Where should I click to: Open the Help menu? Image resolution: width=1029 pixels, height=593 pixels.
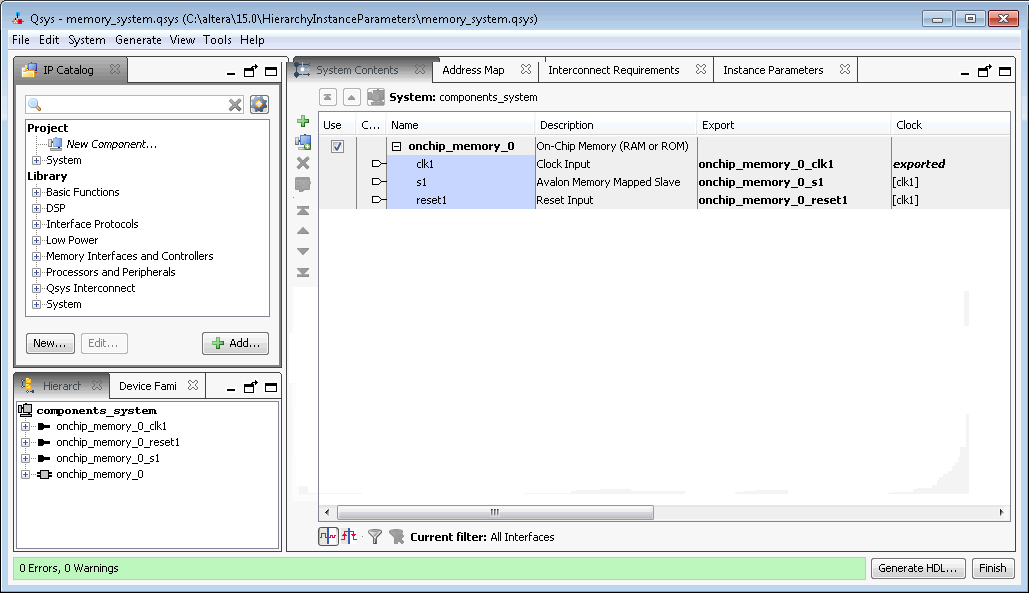(x=252, y=40)
